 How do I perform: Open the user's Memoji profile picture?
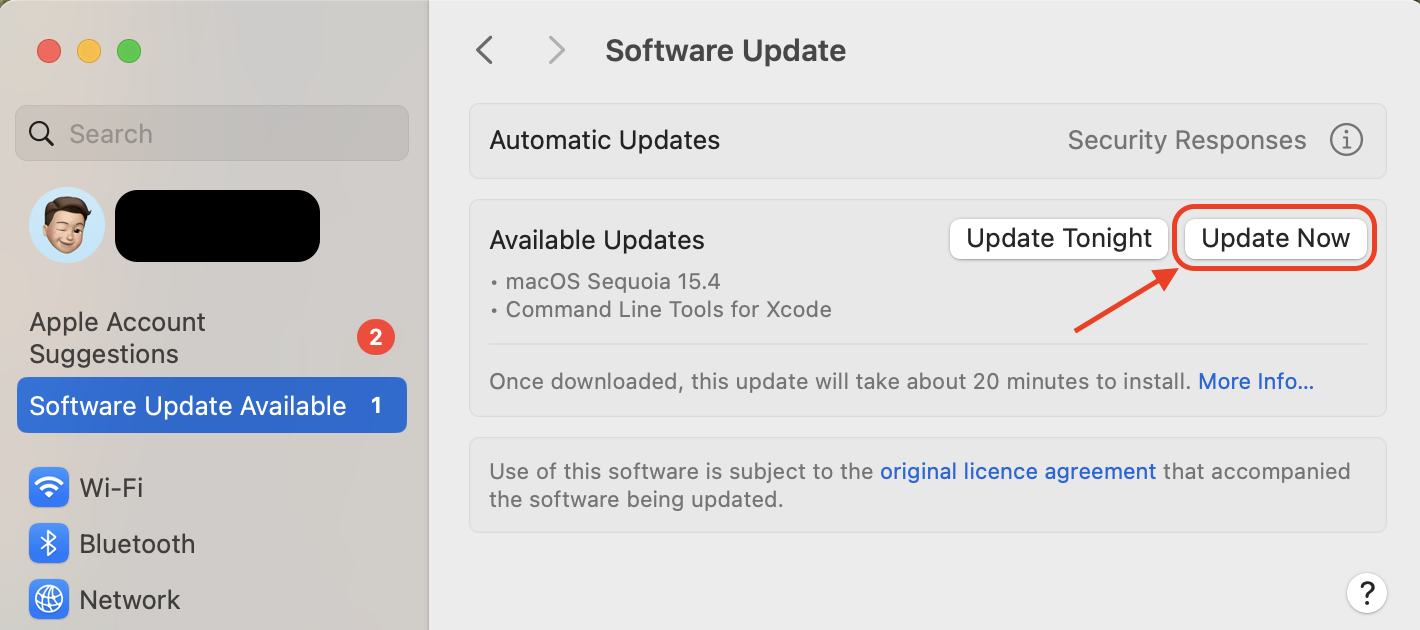point(66,225)
